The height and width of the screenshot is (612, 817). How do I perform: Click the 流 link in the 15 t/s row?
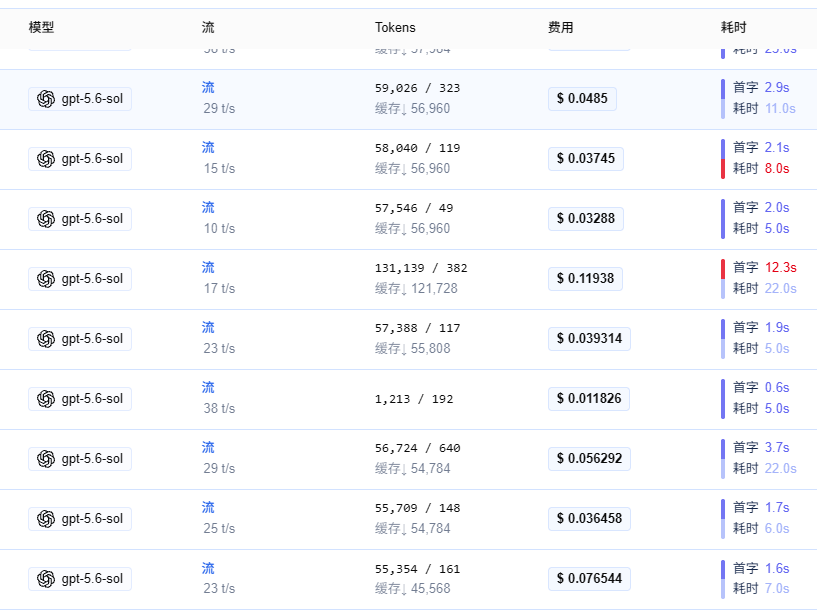[x=208, y=147]
